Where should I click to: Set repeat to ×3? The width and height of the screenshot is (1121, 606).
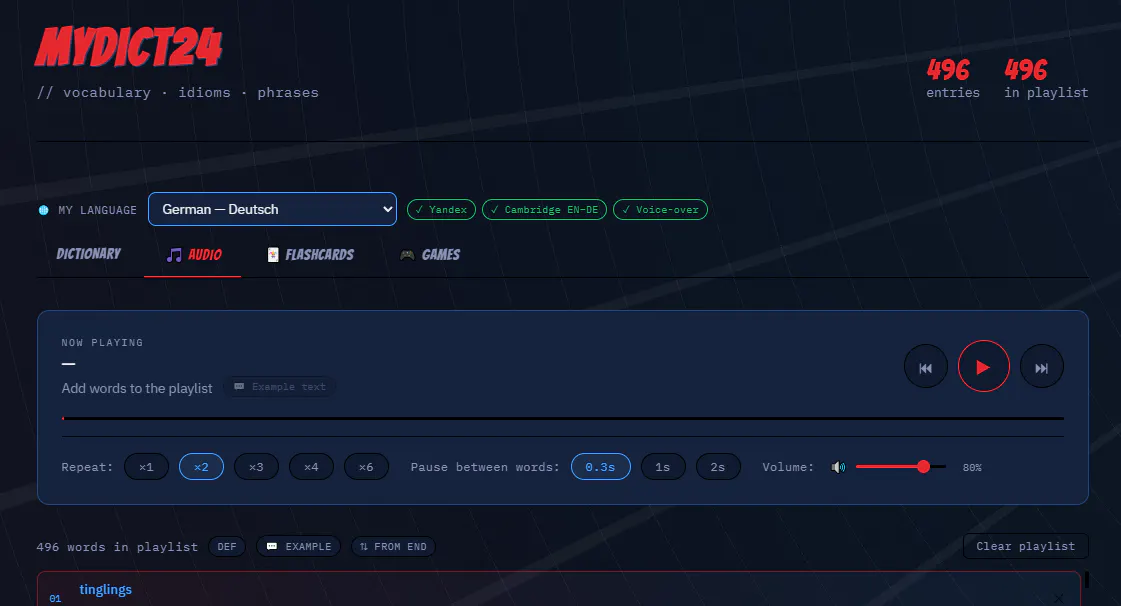tap(256, 467)
